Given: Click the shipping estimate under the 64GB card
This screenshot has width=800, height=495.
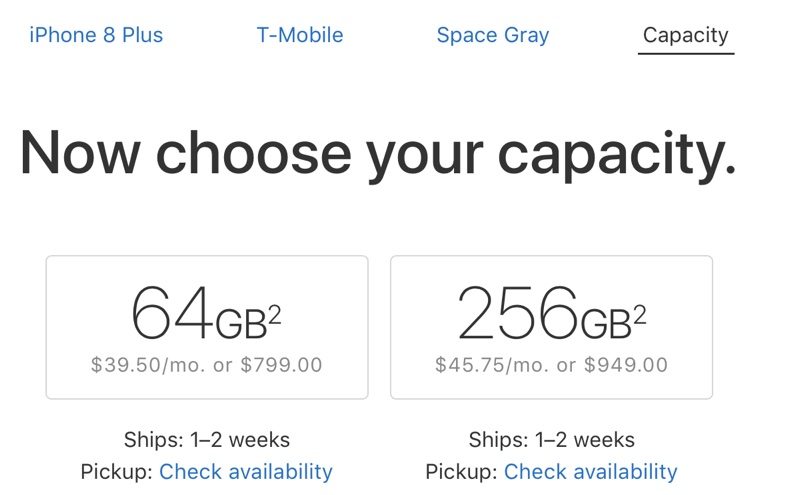Looking at the screenshot, I should tap(207, 439).
